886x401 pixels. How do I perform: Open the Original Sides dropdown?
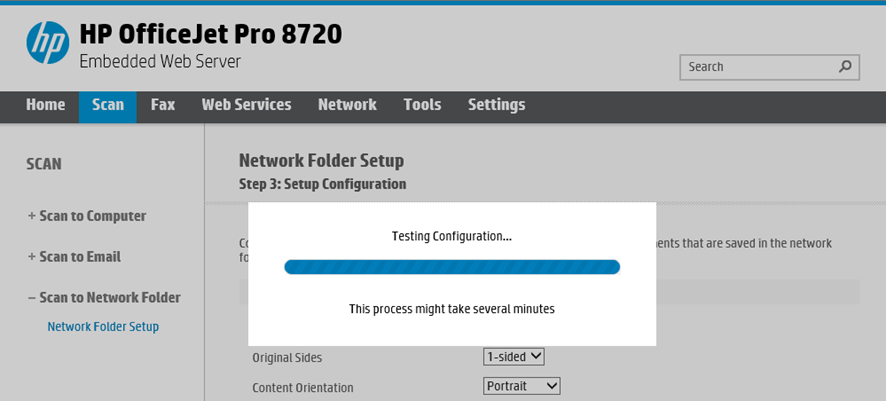[x=514, y=357]
